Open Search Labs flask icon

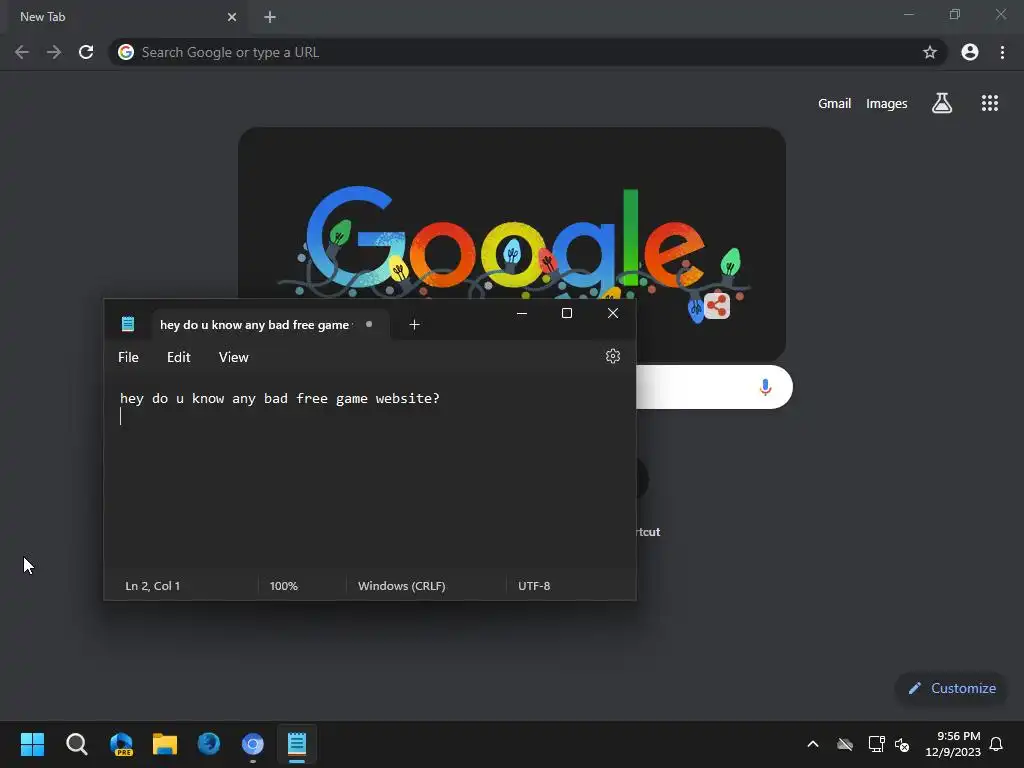942,103
